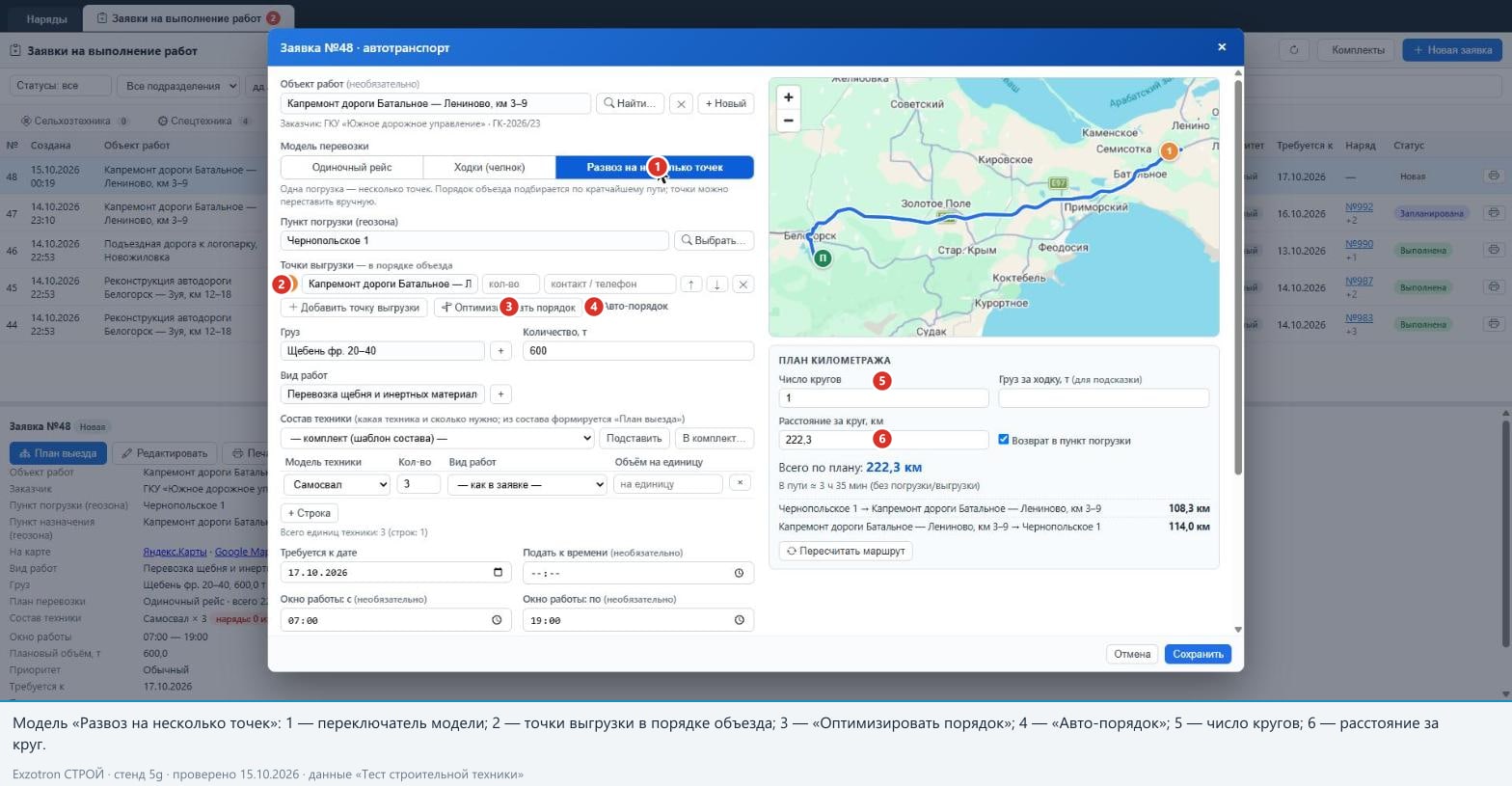The height and width of the screenshot is (786, 1512).
Task: Click the Расстояние за круг field
Action: click(883, 440)
